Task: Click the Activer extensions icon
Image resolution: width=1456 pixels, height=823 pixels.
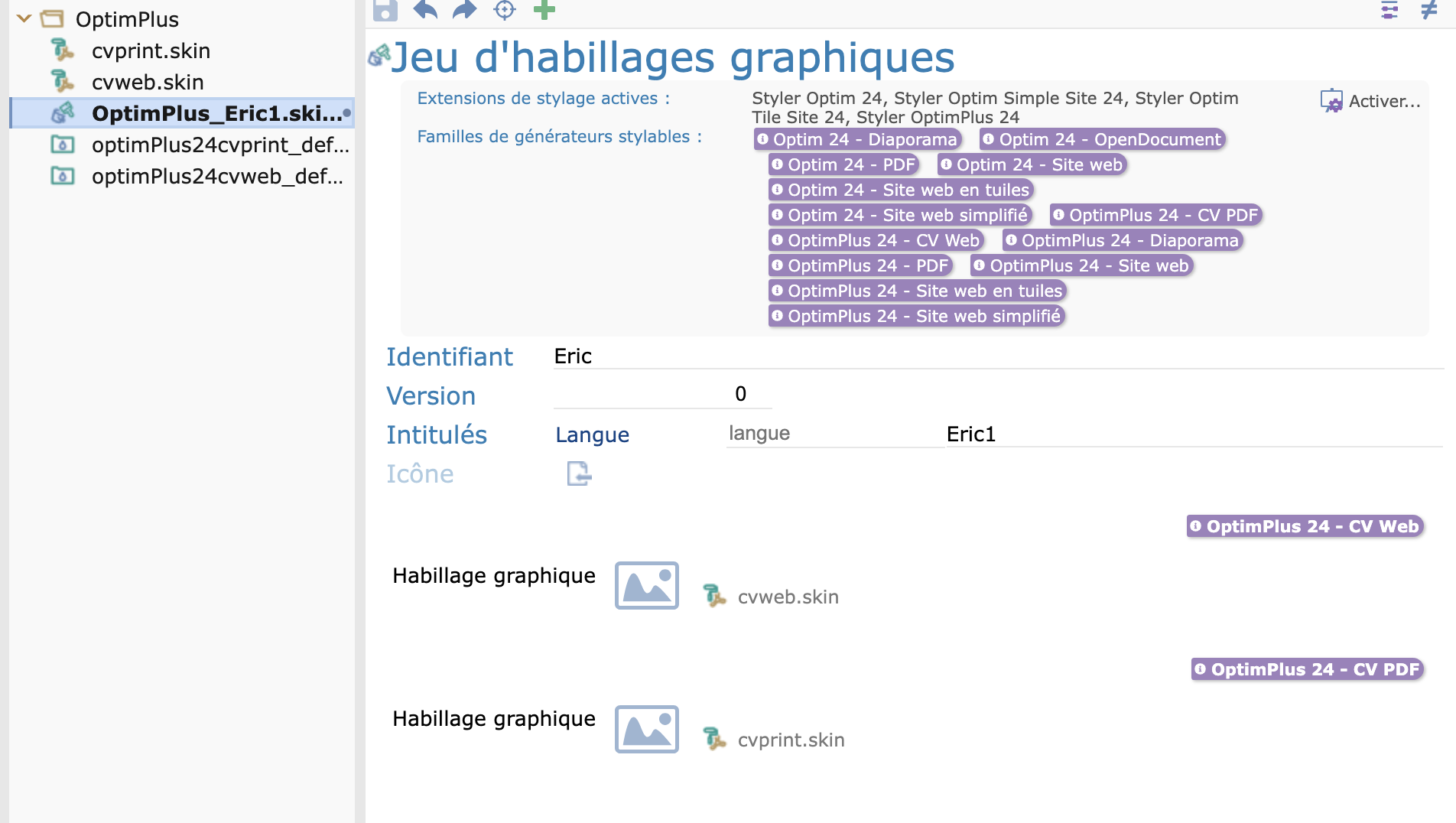Action: pos(1331,101)
